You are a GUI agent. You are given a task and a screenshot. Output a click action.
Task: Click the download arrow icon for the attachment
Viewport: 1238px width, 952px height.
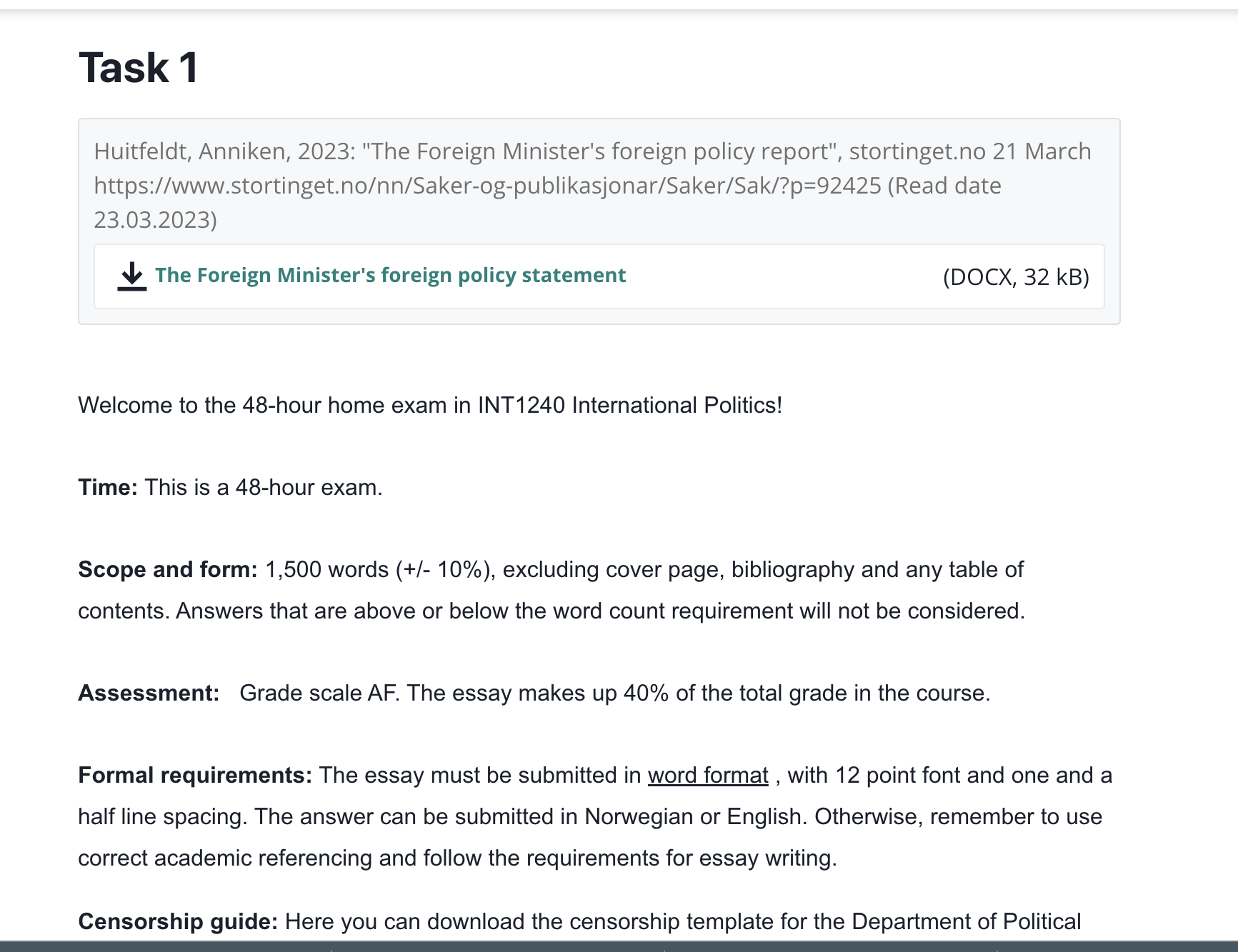coord(132,276)
